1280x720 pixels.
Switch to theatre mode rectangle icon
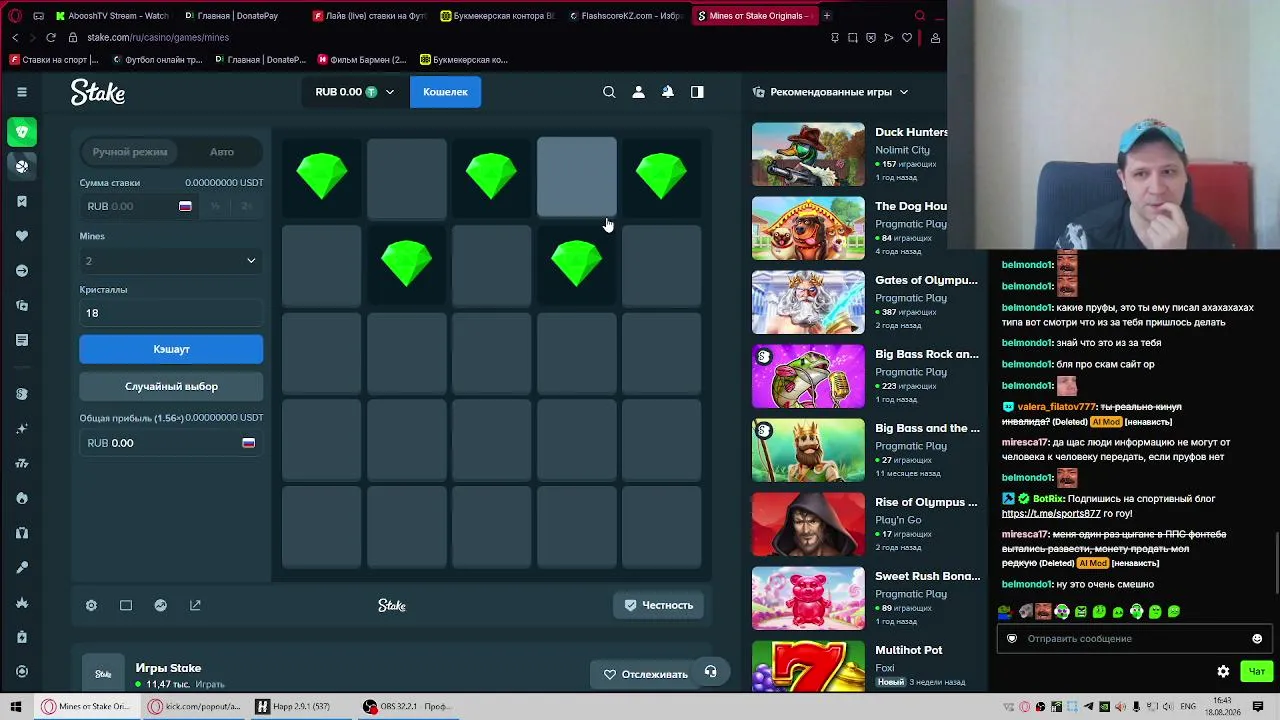[x=126, y=605]
